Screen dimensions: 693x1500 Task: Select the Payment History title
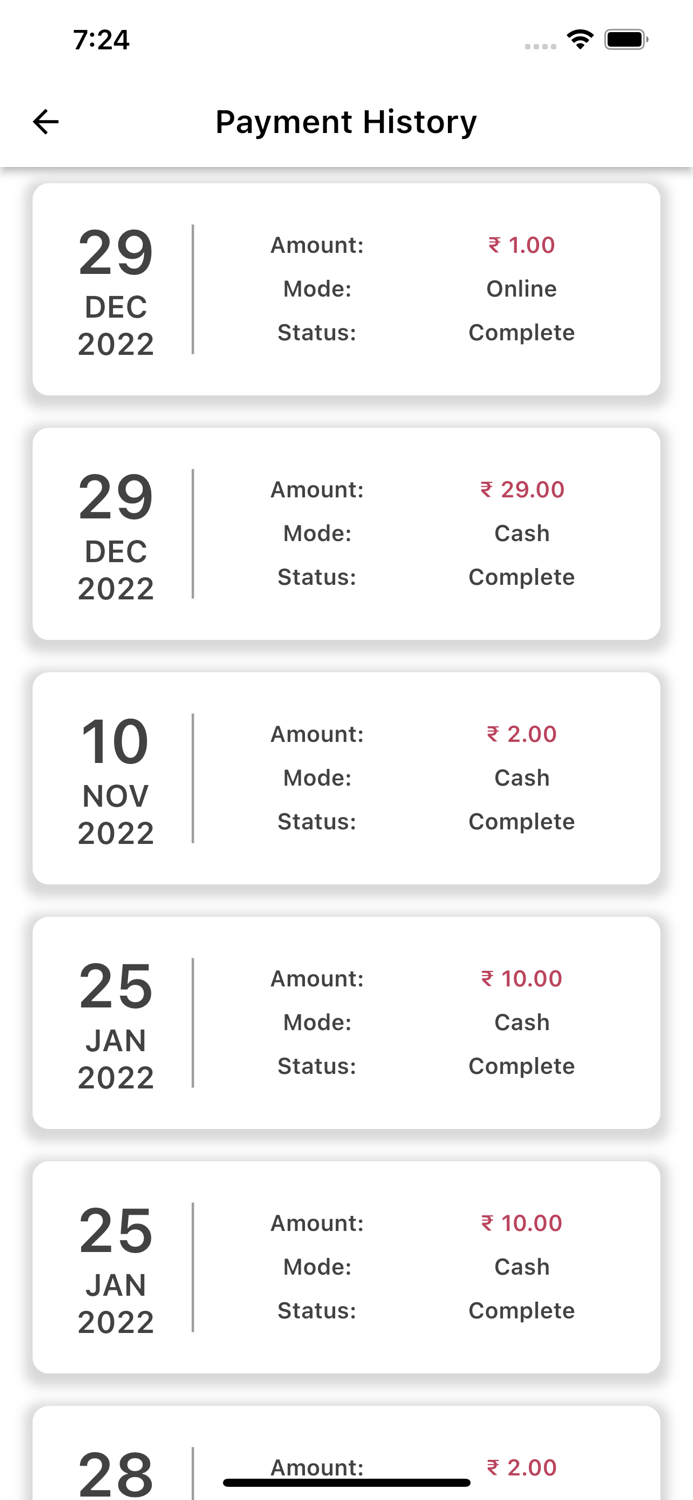346,122
